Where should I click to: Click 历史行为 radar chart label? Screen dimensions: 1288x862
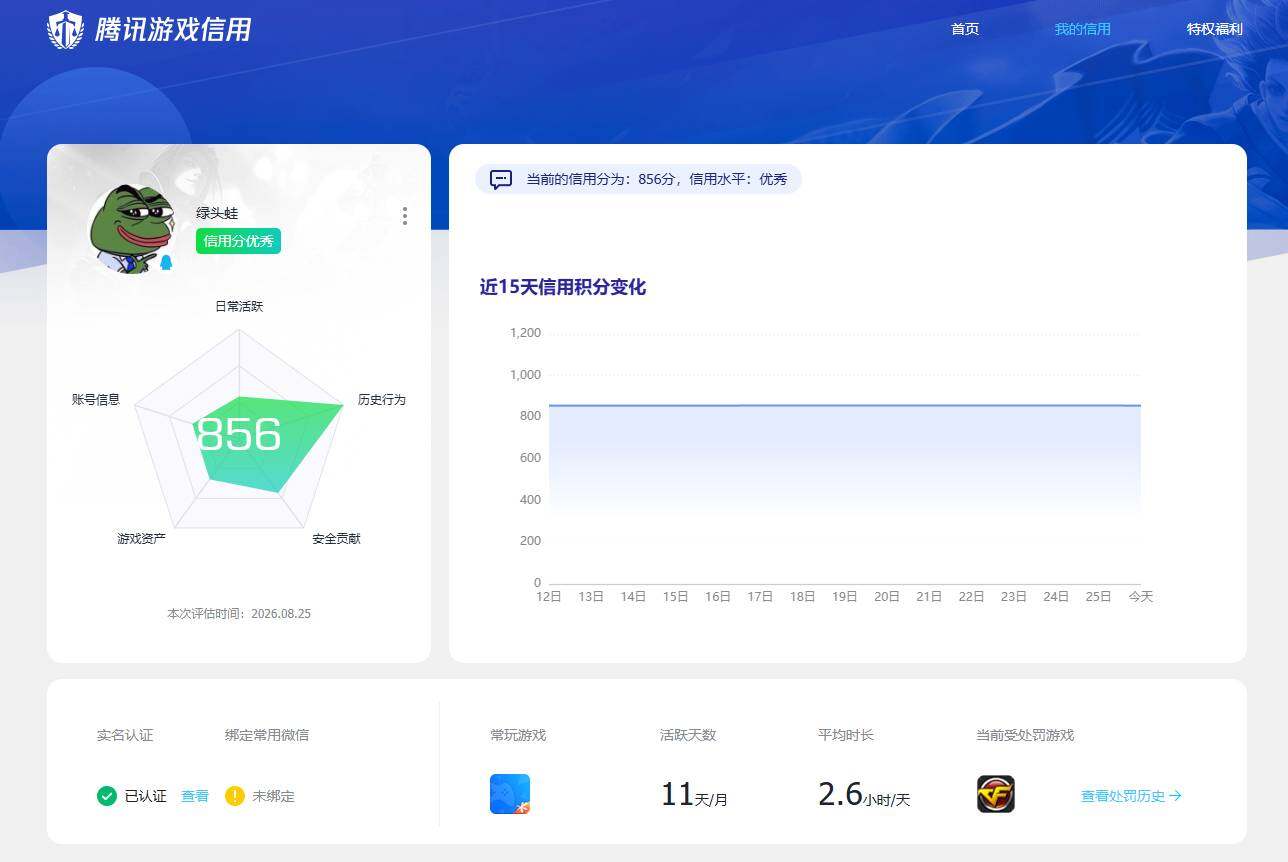(382, 399)
